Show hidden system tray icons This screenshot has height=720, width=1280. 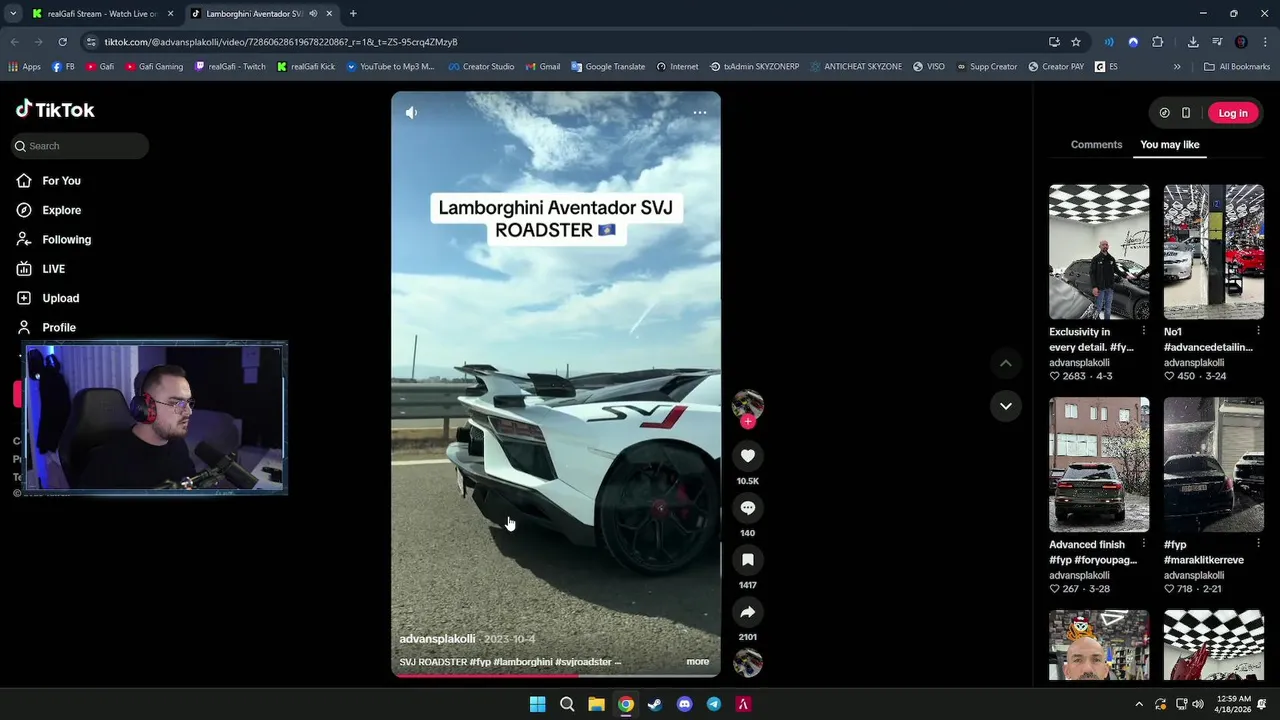(1138, 704)
